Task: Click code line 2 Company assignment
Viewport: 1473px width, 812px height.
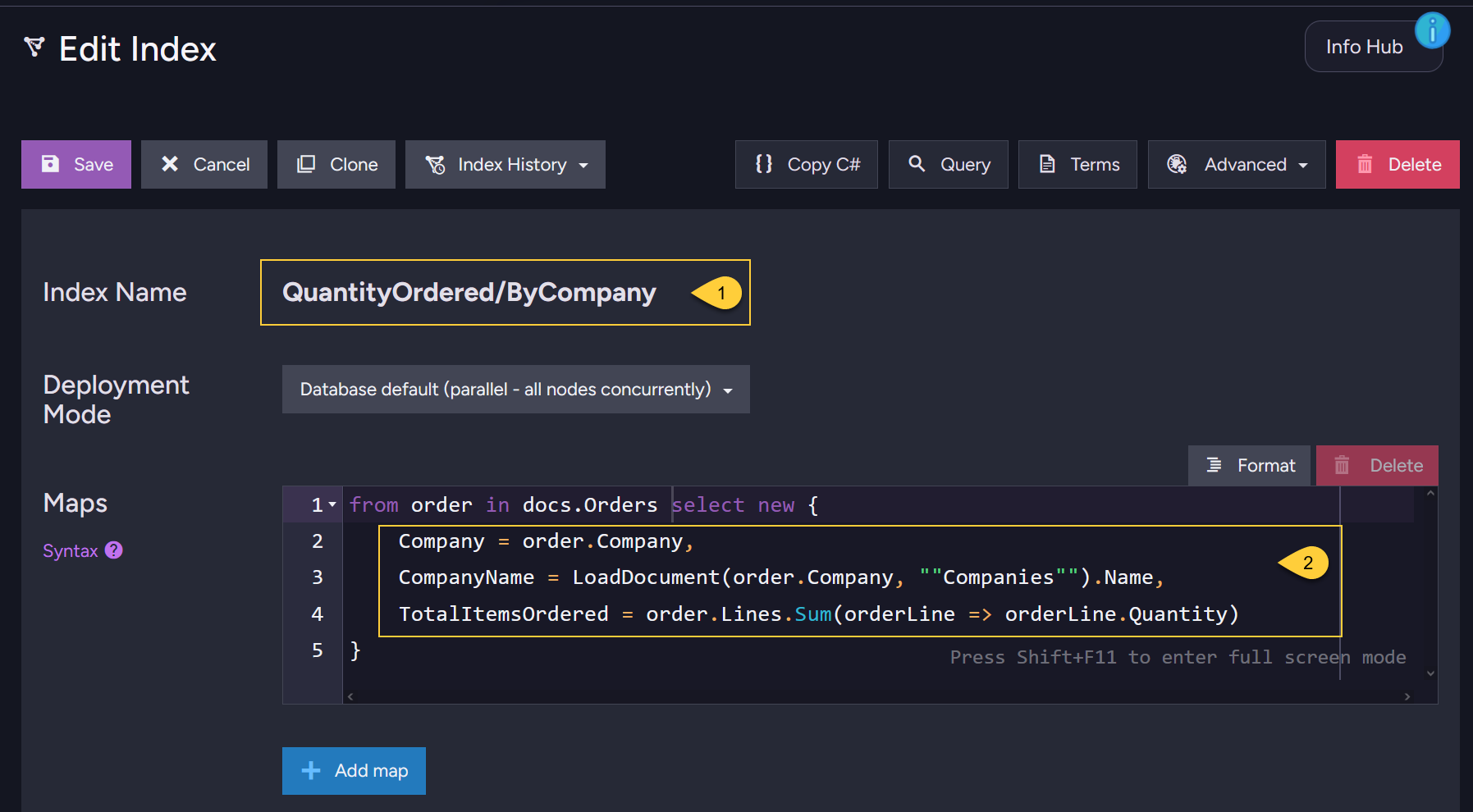Action: [547, 541]
